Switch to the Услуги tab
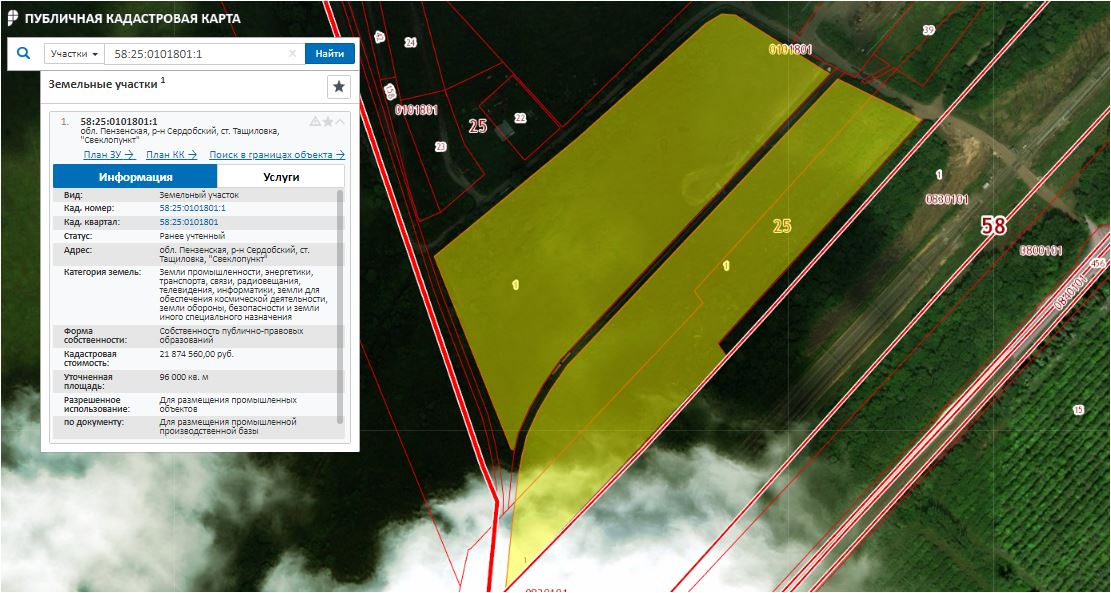1111x593 pixels. pyautogui.click(x=281, y=176)
